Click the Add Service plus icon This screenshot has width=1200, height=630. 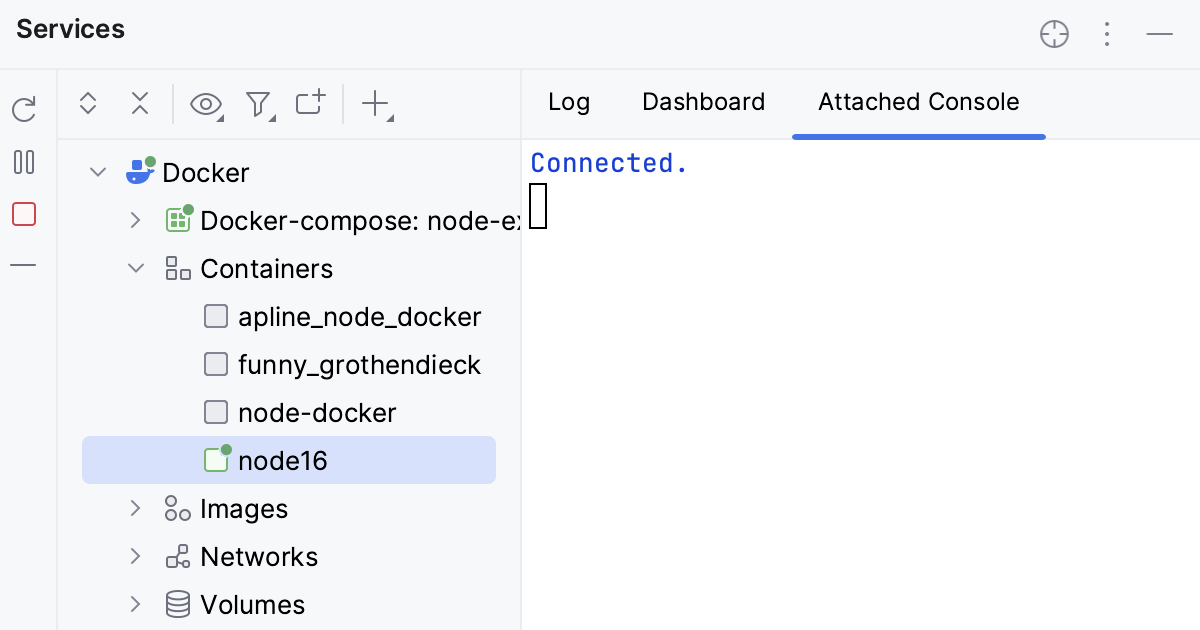(x=376, y=103)
